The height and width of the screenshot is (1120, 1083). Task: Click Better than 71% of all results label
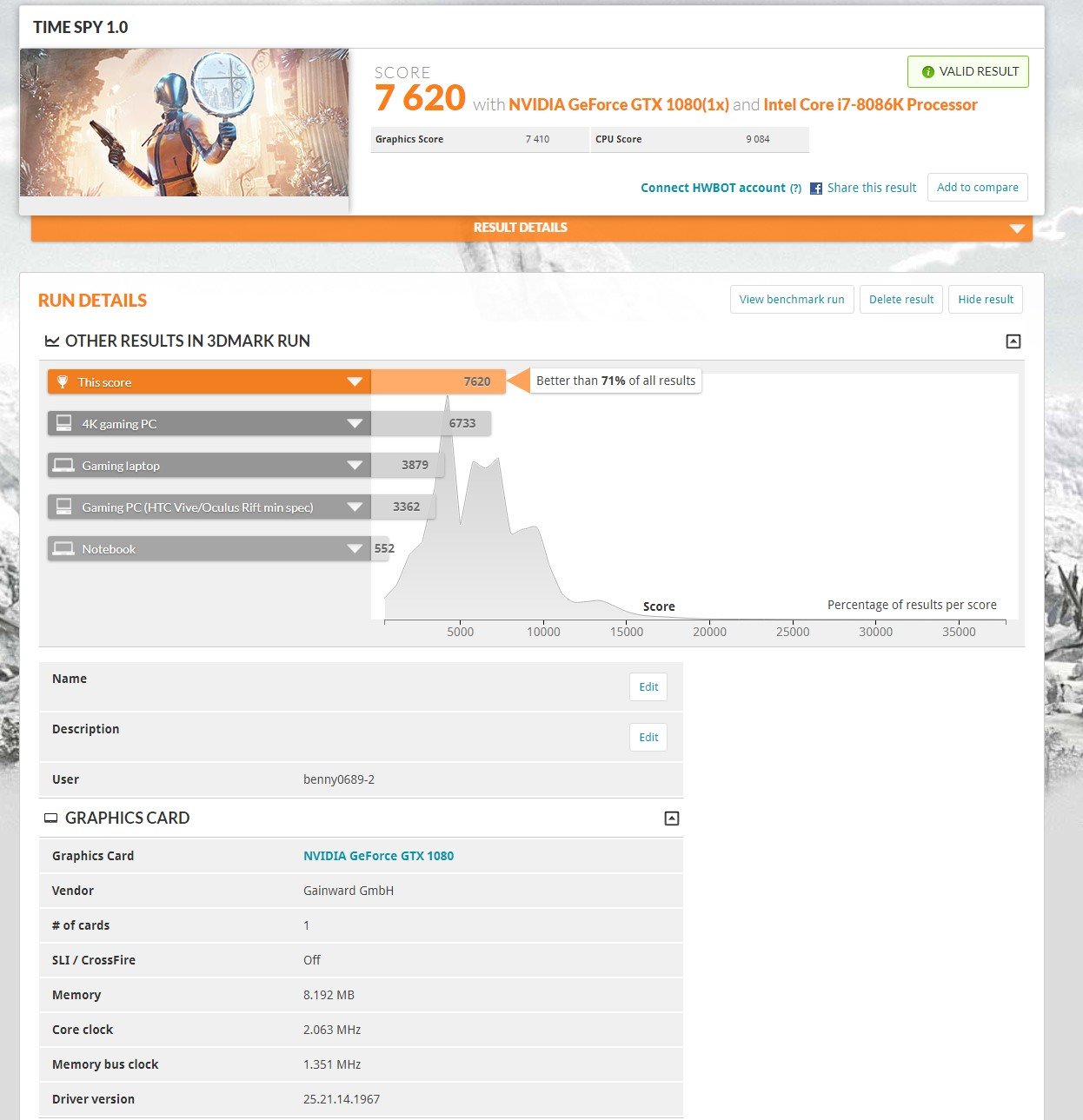[615, 381]
